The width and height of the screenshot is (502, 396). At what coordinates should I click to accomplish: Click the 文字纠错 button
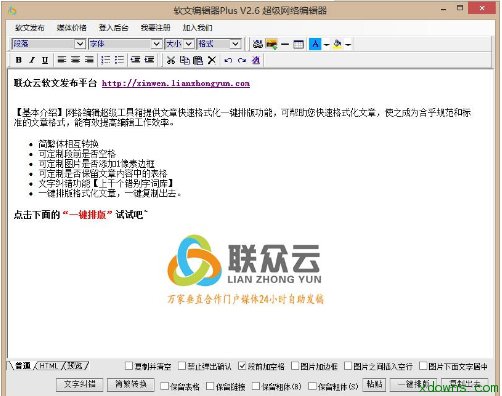click(79, 384)
